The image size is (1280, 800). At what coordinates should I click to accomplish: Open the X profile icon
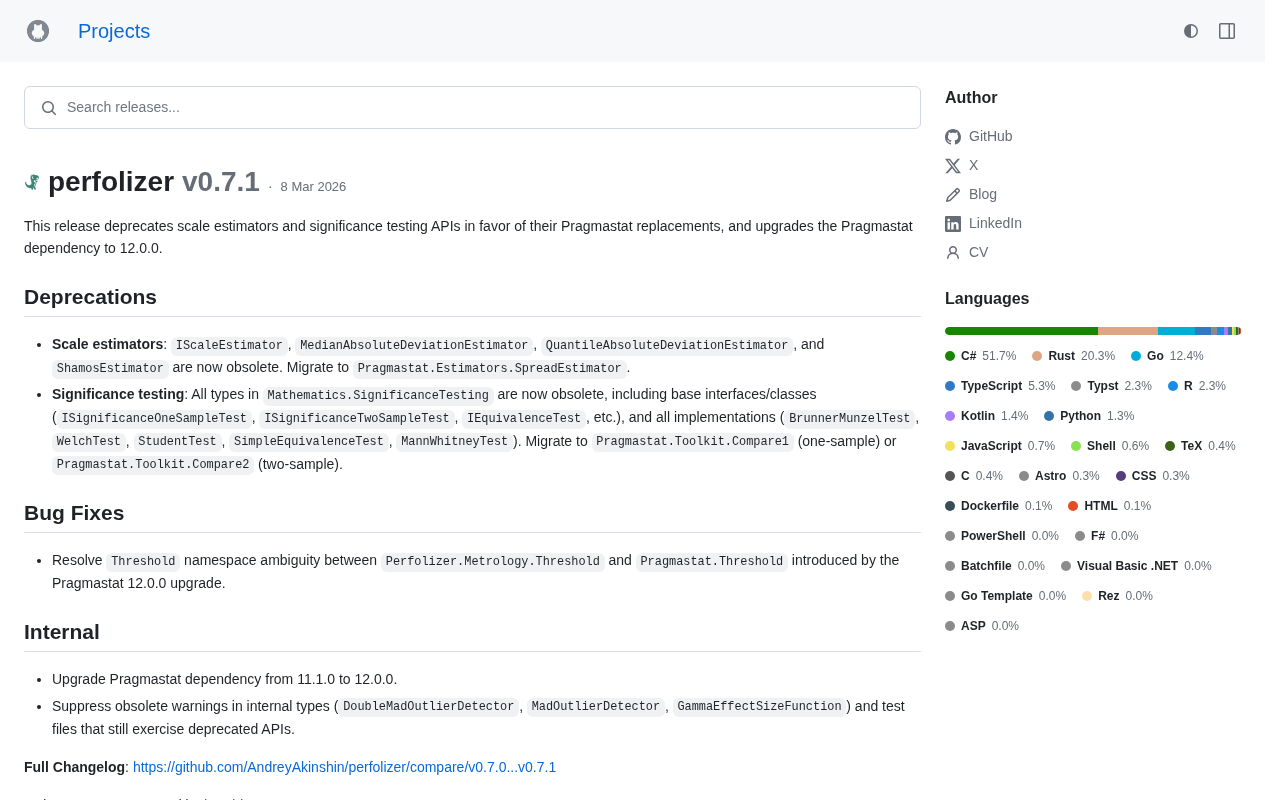point(953,166)
